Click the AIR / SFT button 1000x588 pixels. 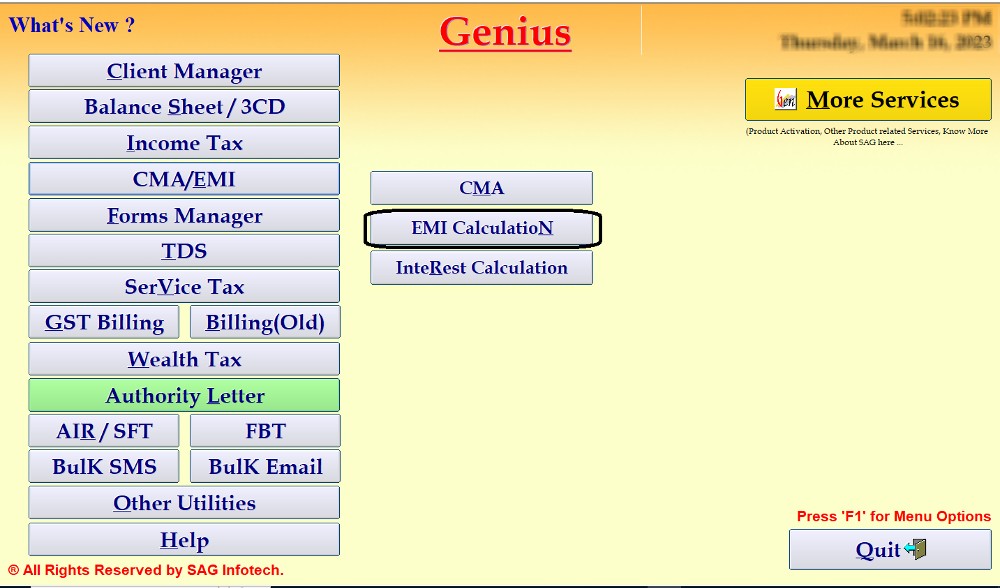[x=104, y=431]
